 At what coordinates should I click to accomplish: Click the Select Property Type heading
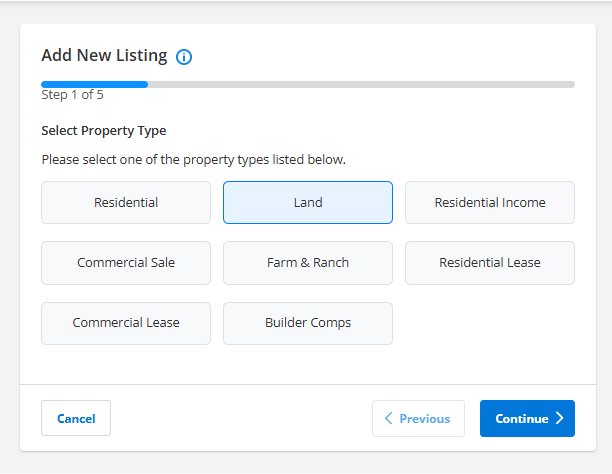pyautogui.click(x=104, y=131)
